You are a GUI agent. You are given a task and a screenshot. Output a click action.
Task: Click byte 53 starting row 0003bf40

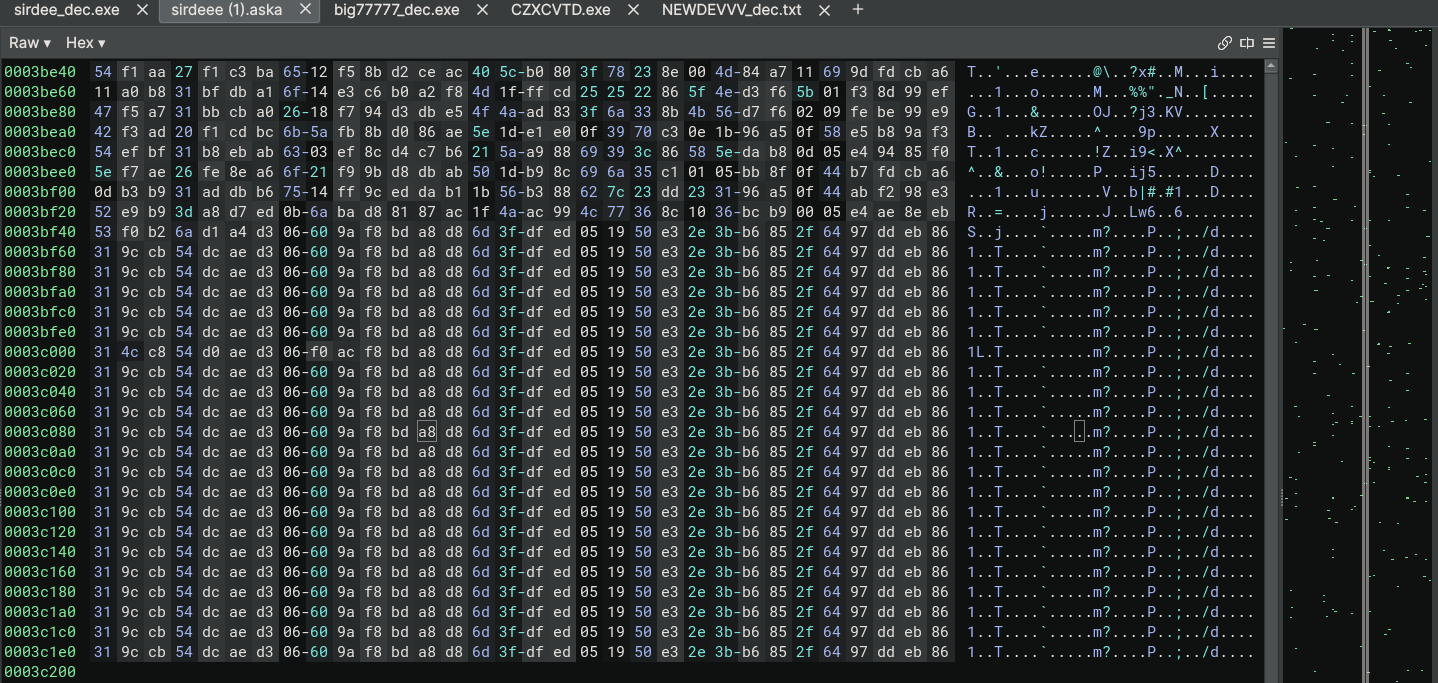(103, 231)
